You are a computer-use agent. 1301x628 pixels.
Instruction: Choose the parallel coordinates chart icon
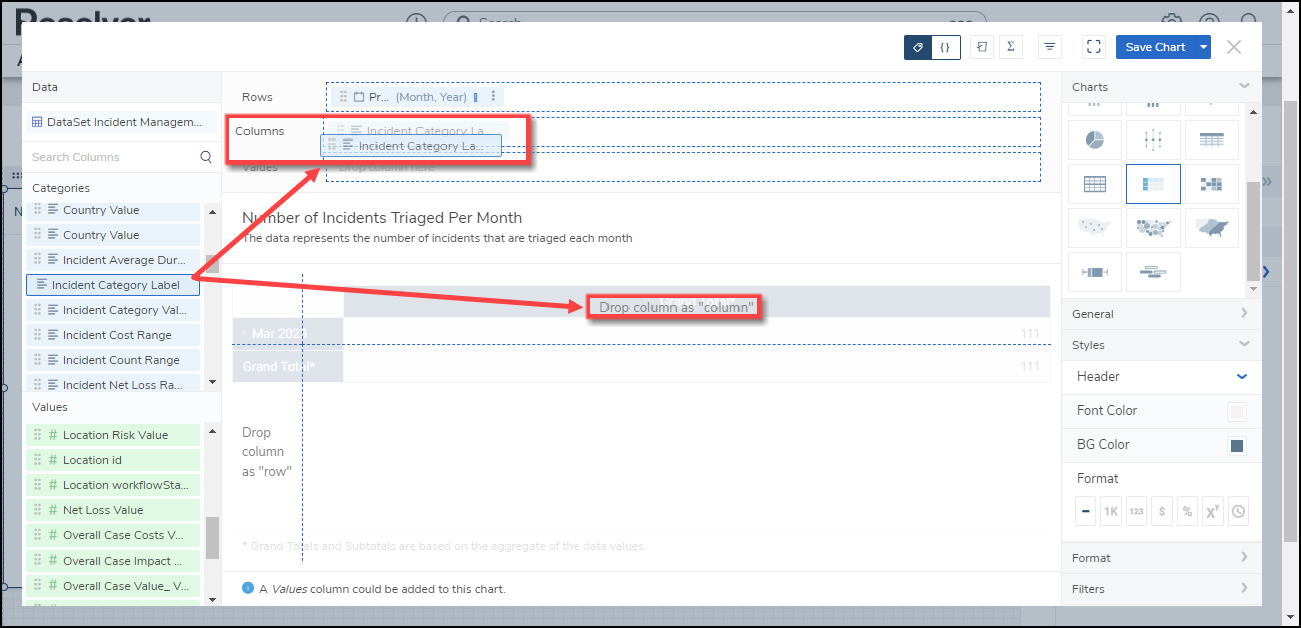[1153, 140]
